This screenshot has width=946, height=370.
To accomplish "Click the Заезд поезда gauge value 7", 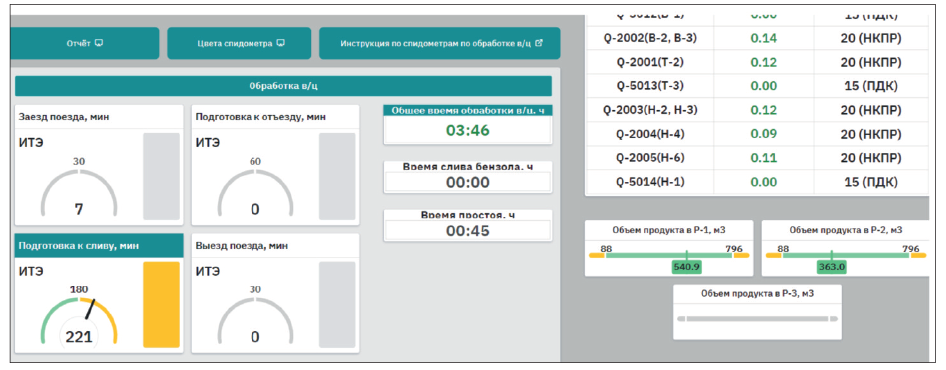I will (79, 209).
